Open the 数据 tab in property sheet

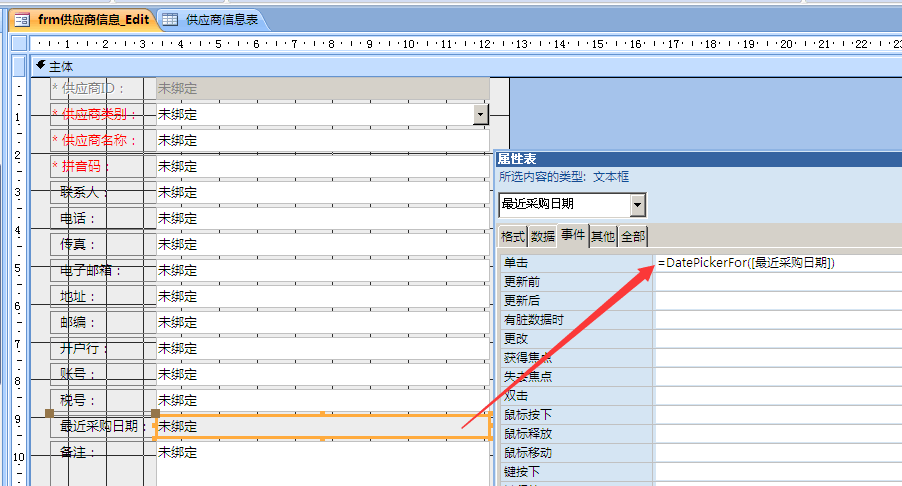(x=542, y=236)
